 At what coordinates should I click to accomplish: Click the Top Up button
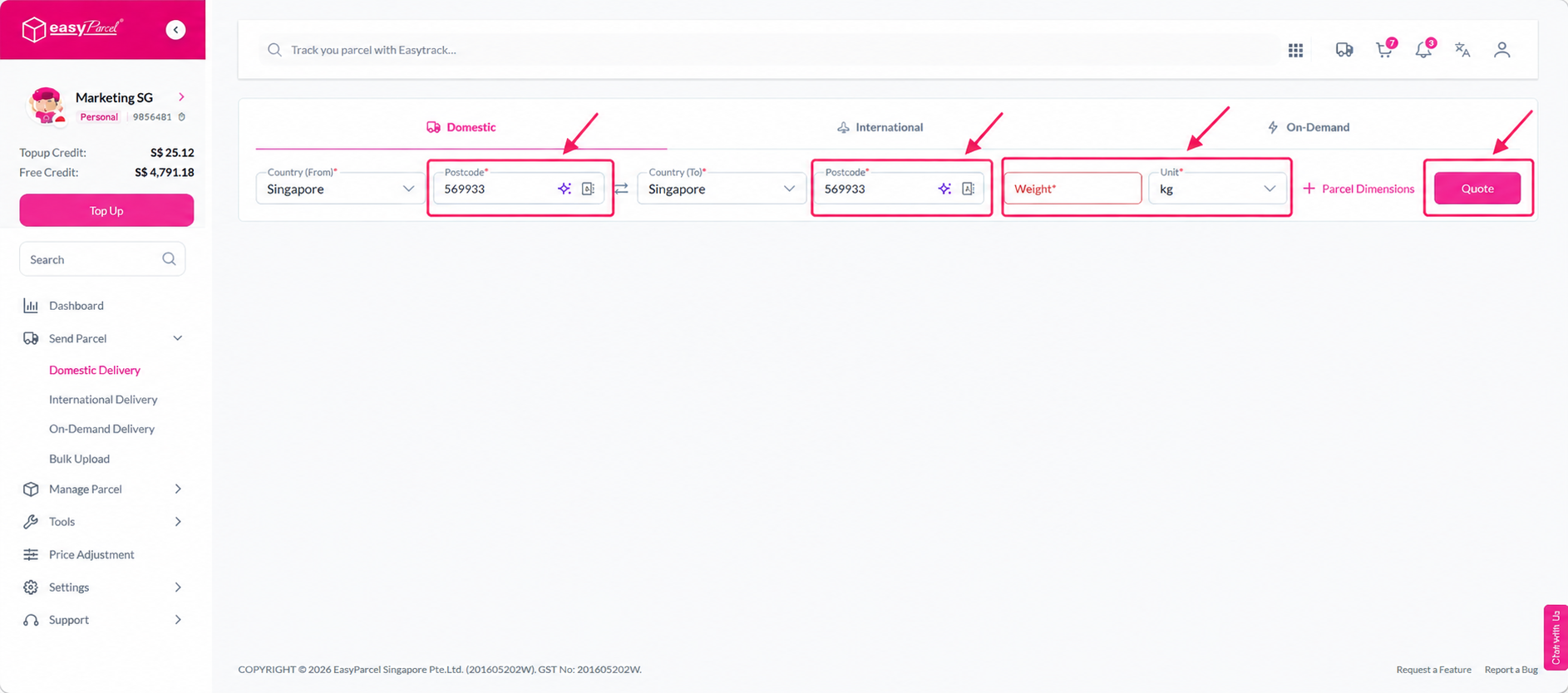(x=106, y=210)
